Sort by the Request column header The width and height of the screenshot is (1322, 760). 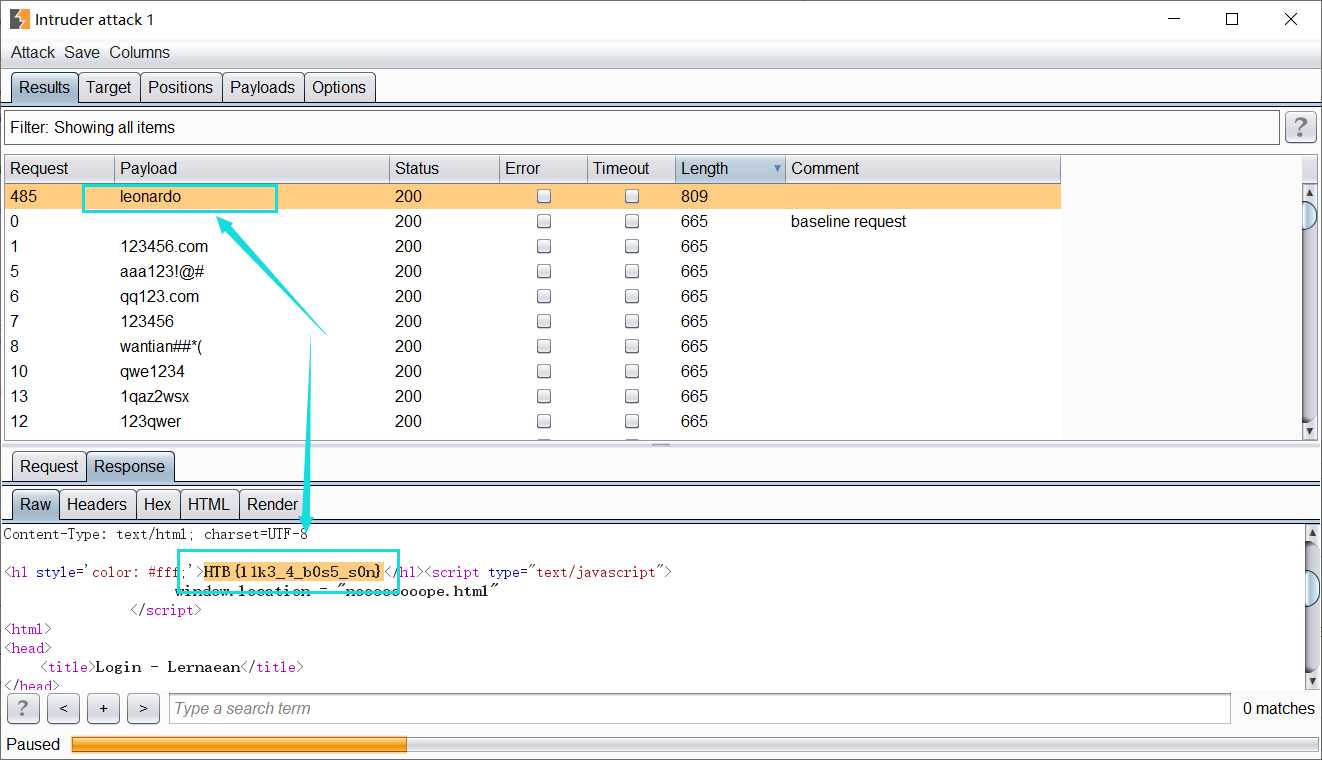point(59,168)
